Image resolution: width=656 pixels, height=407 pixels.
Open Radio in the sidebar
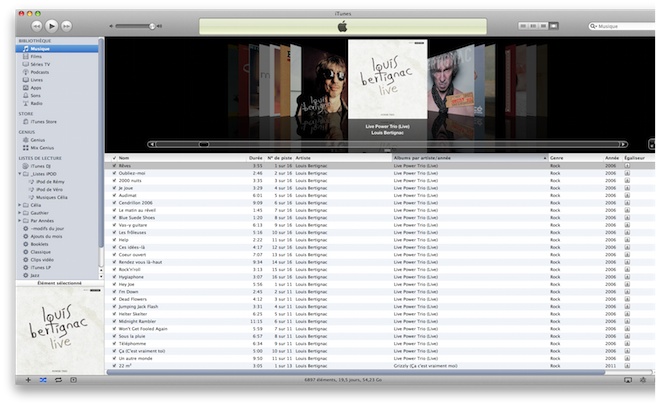pos(57,103)
